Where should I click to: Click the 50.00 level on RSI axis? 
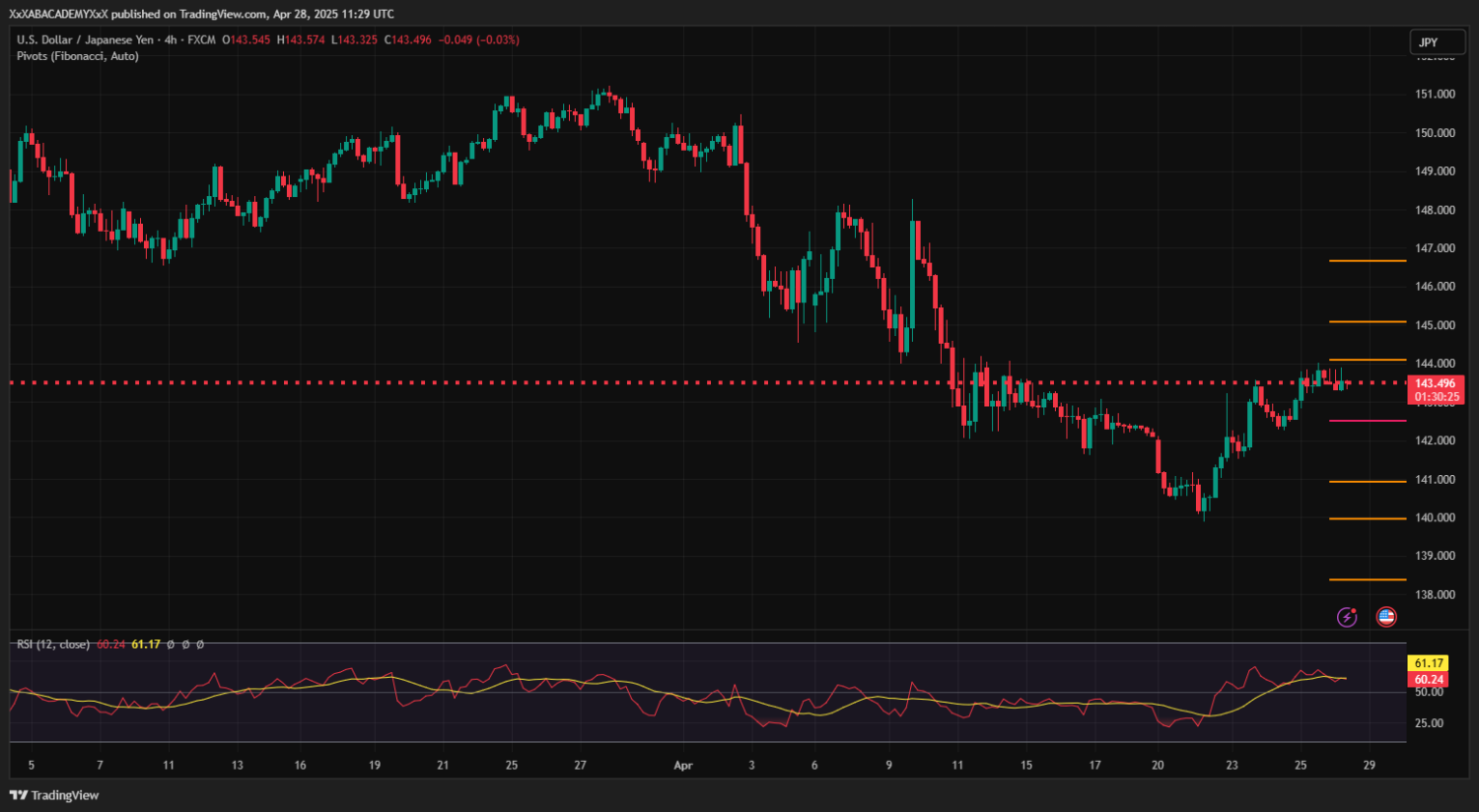tap(1429, 693)
